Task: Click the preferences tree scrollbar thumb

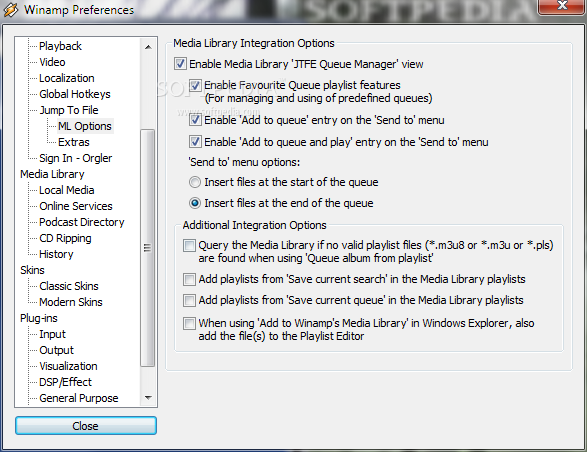Action: 147,248
